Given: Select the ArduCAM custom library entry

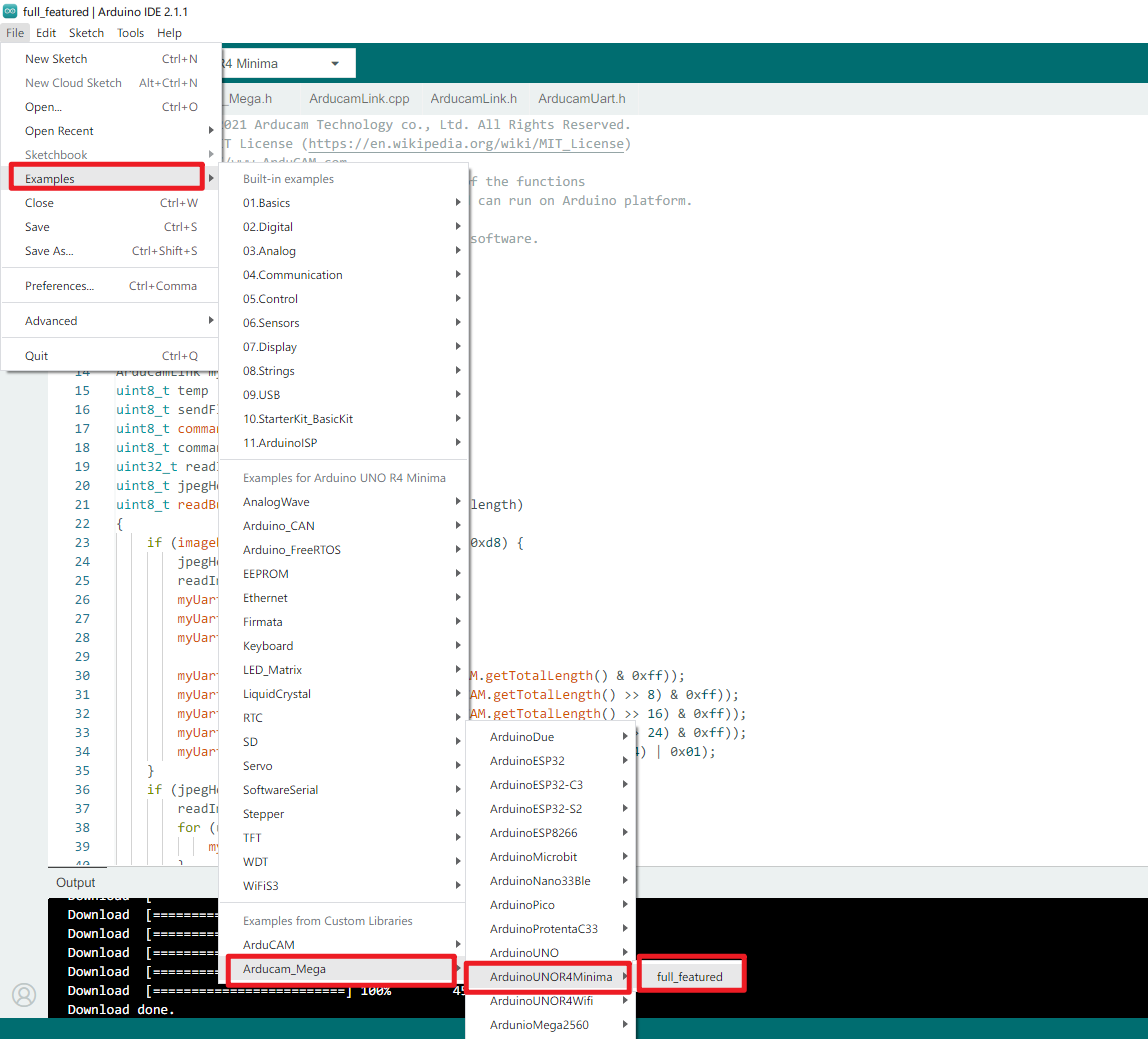Looking at the screenshot, I should click(344, 945).
